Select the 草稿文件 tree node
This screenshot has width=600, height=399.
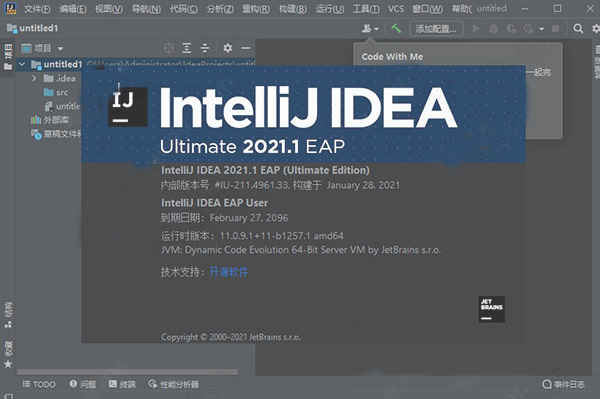click(x=56, y=134)
